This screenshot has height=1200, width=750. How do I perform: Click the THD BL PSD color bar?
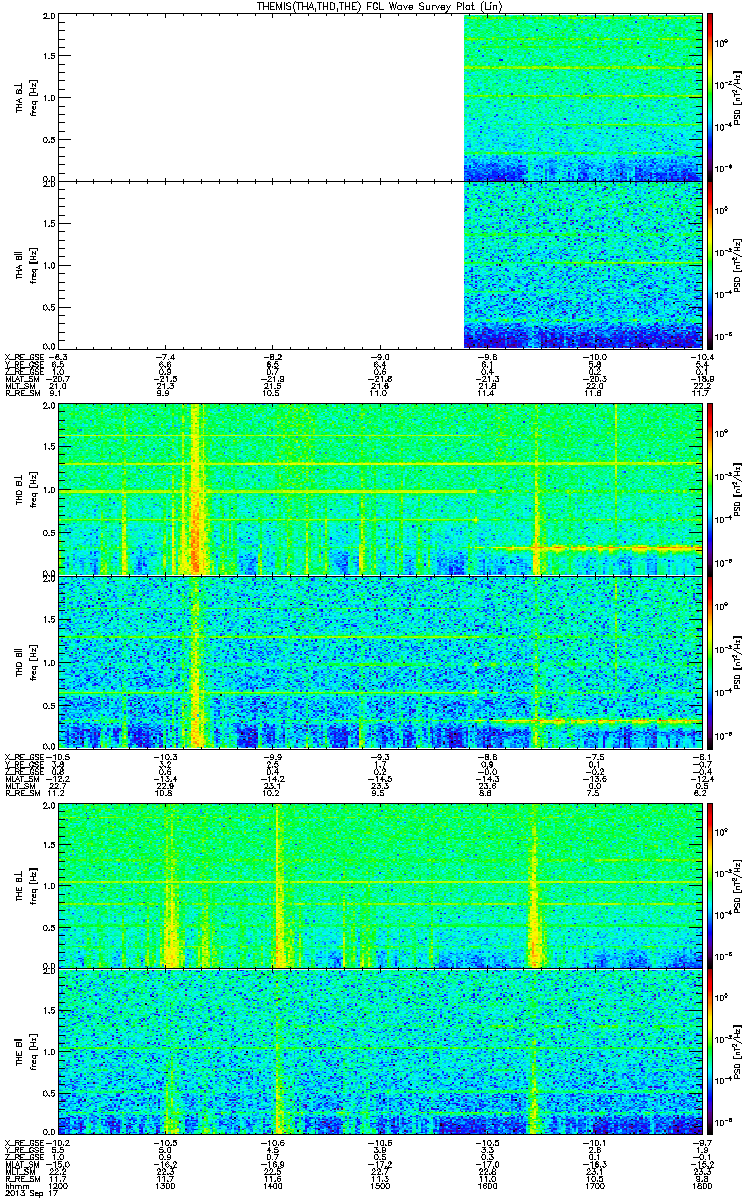click(709, 489)
